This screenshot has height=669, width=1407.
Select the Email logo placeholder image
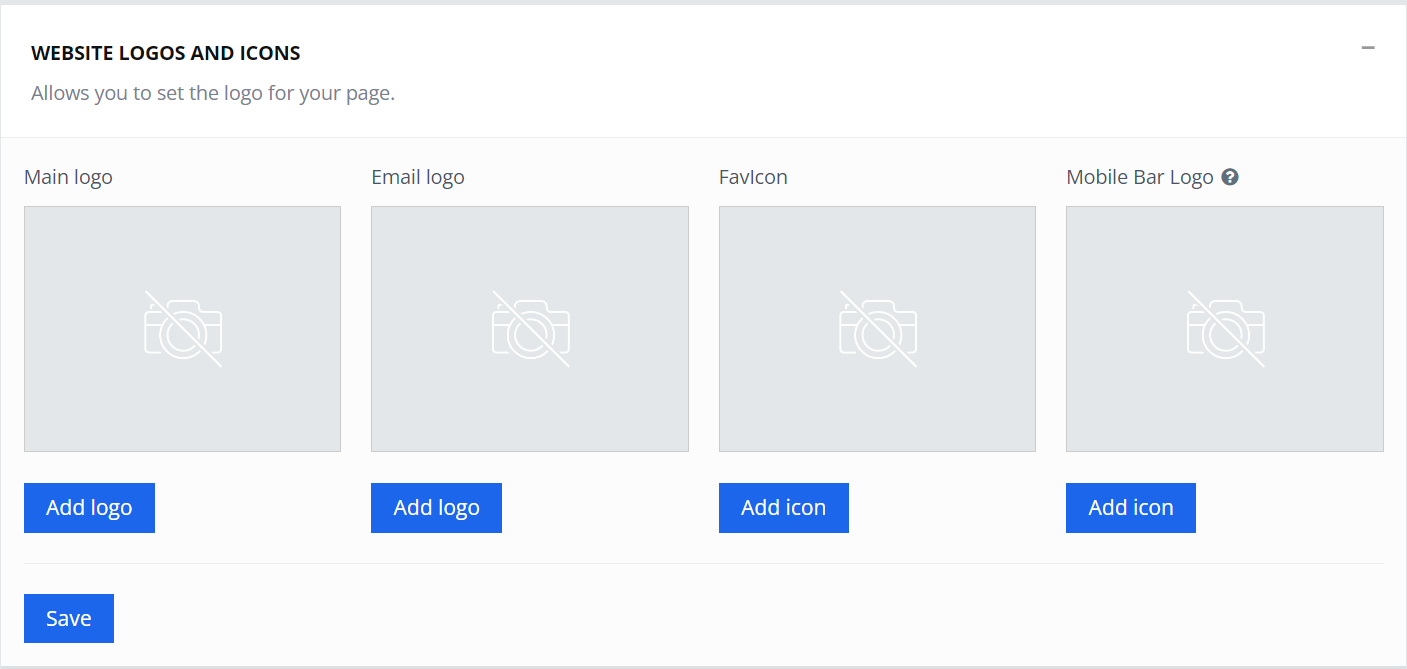coord(530,329)
